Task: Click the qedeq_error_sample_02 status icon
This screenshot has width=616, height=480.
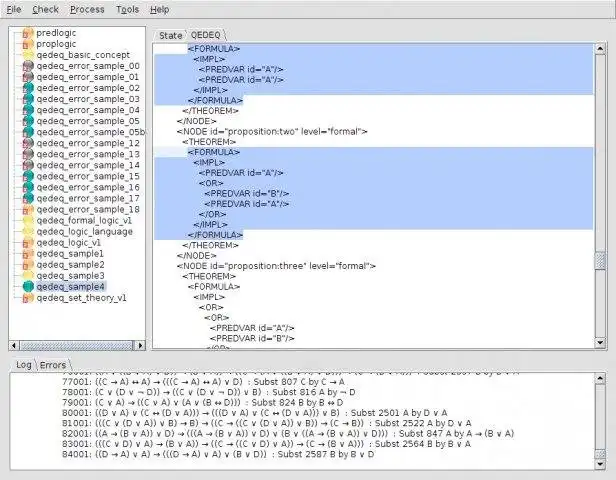Action: [28, 88]
